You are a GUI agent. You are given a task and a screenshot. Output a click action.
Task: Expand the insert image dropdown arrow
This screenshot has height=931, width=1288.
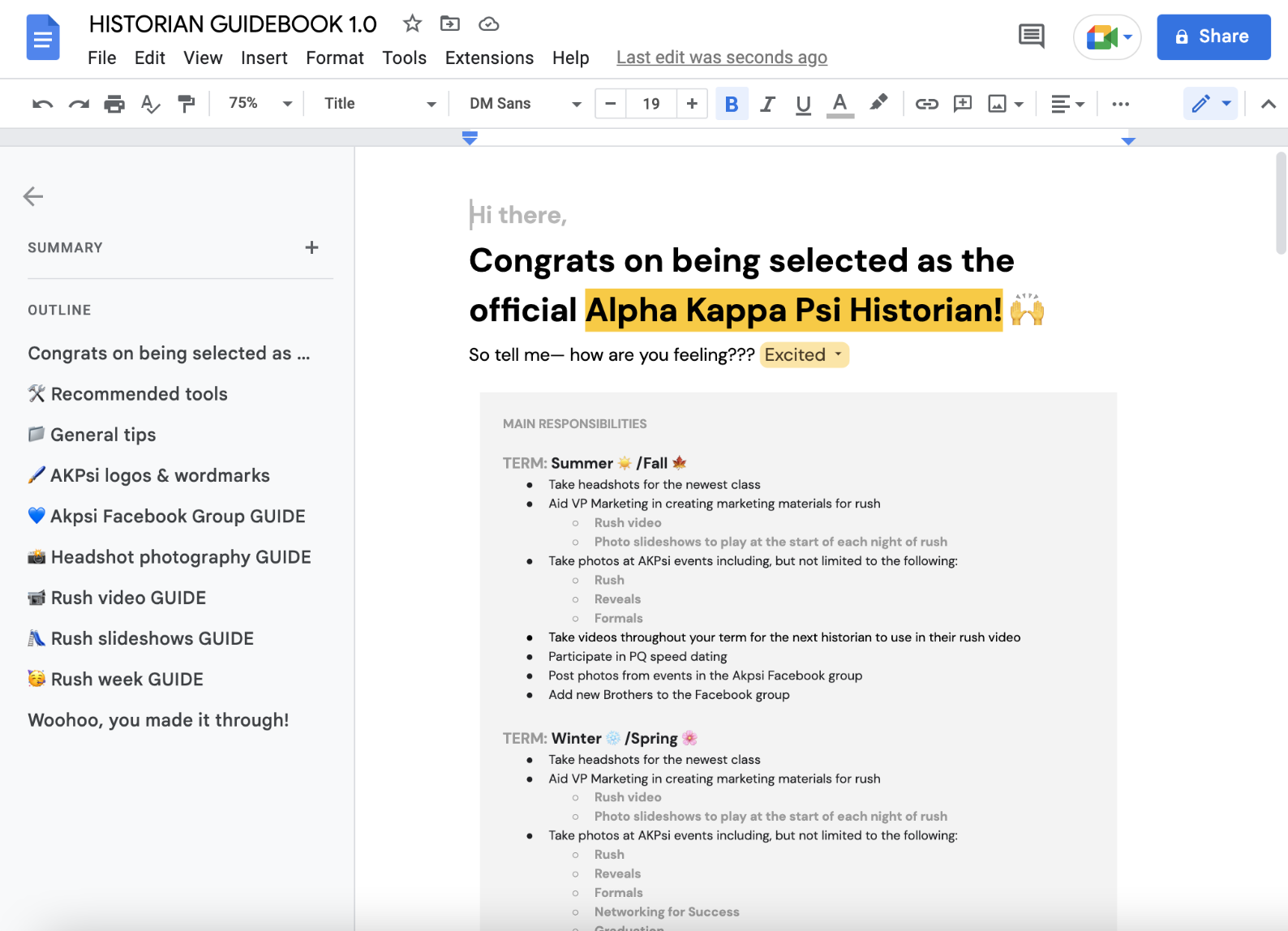coord(1019,104)
